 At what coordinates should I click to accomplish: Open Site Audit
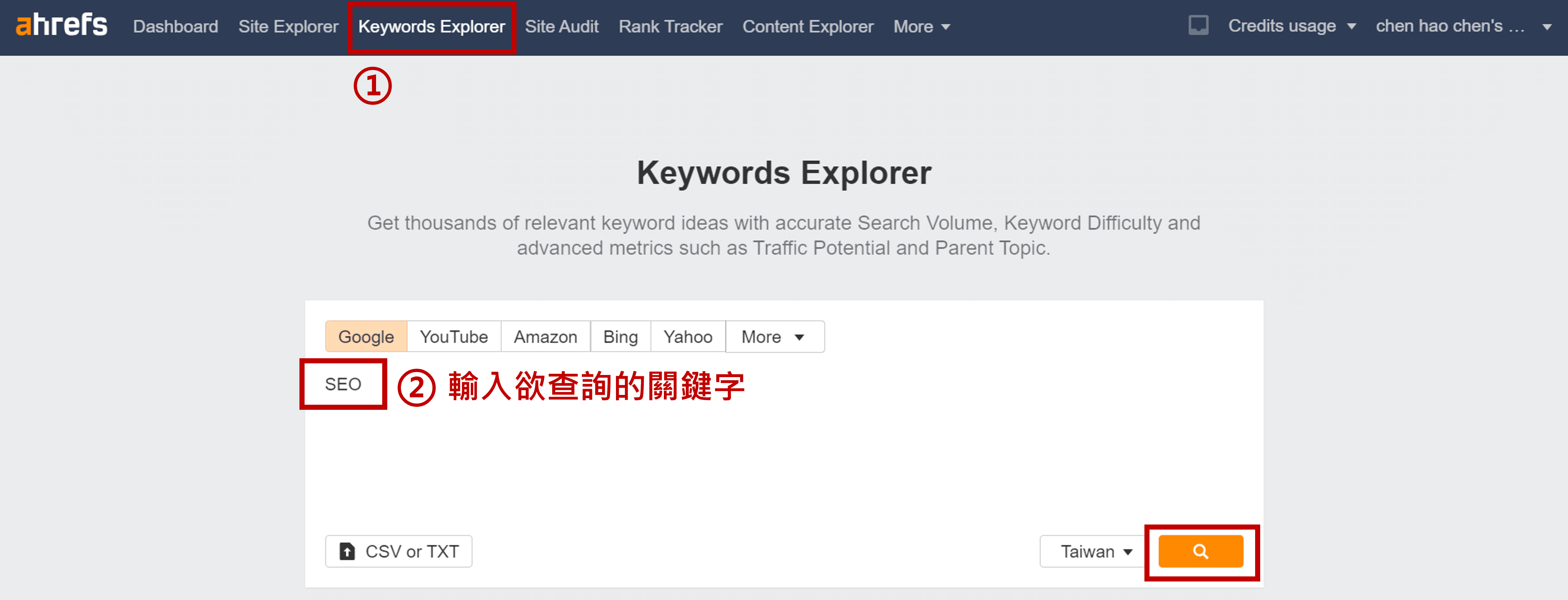click(x=561, y=27)
